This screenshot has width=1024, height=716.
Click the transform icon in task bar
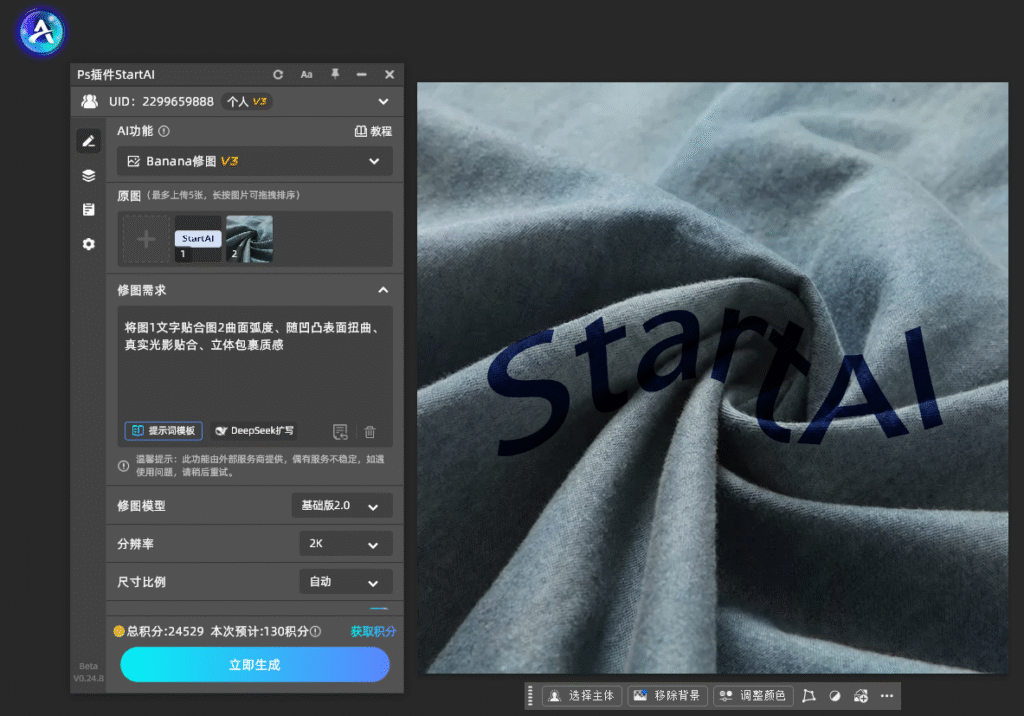tap(809, 696)
